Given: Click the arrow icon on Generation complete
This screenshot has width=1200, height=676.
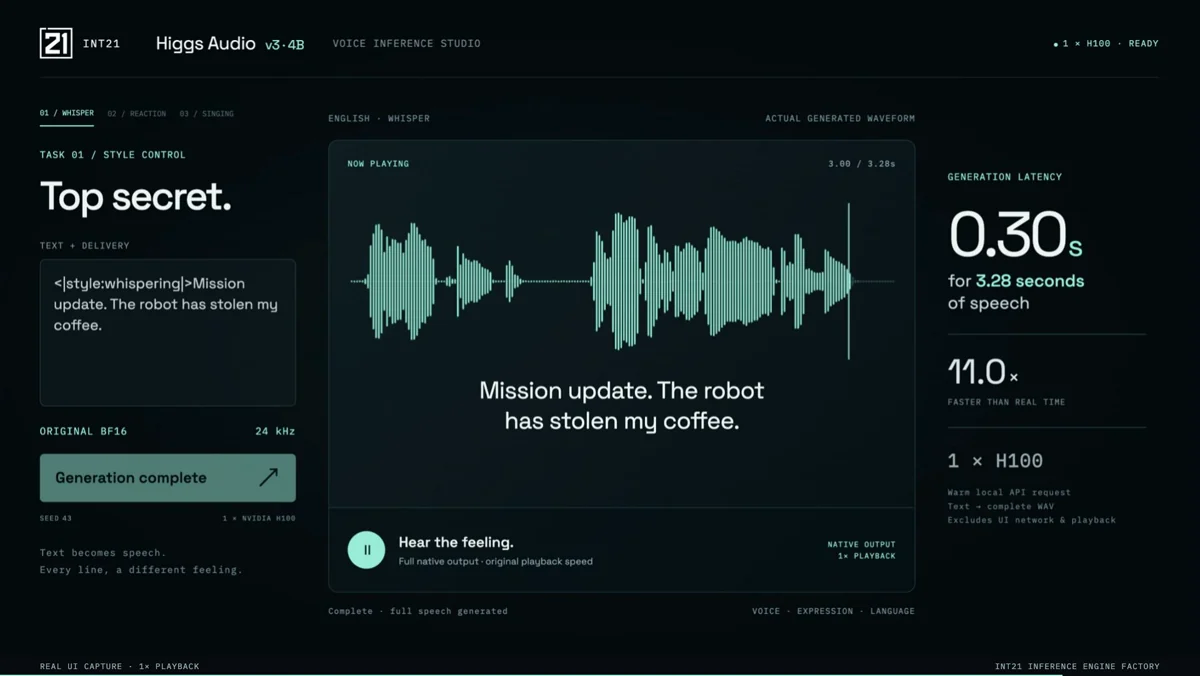Looking at the screenshot, I should pyautogui.click(x=268, y=477).
